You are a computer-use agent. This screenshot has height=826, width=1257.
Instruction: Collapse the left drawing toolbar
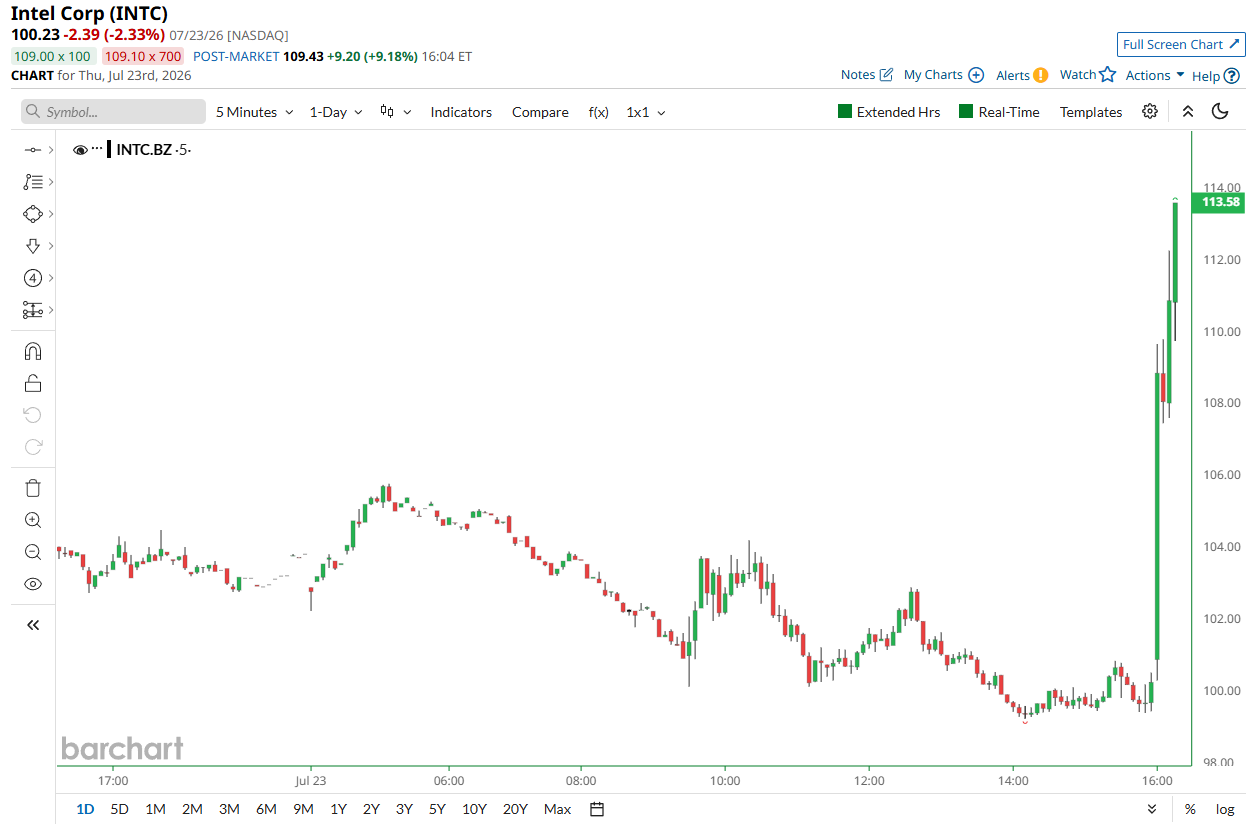coord(33,625)
